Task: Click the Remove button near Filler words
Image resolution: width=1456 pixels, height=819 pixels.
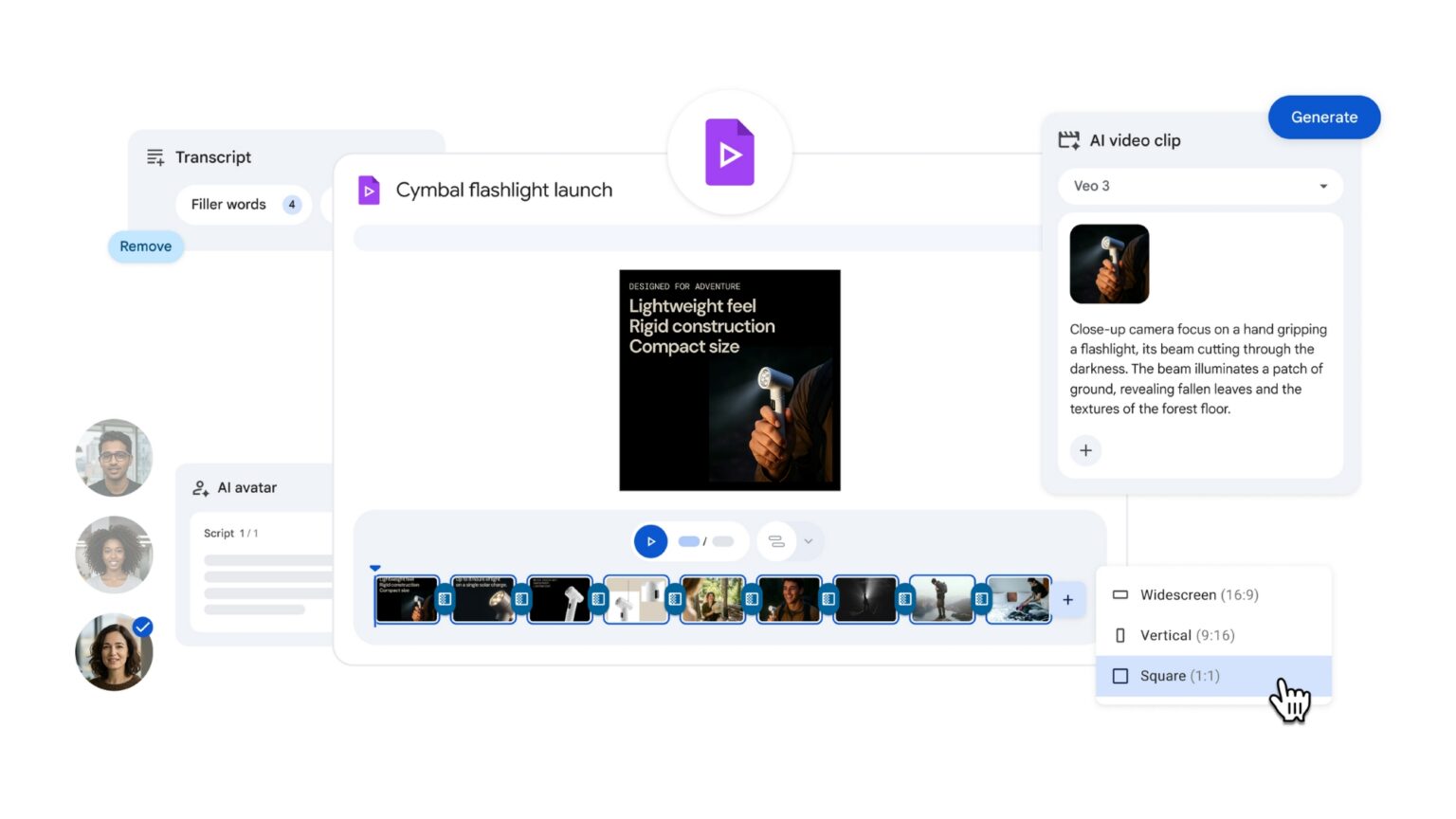Action: (x=145, y=246)
